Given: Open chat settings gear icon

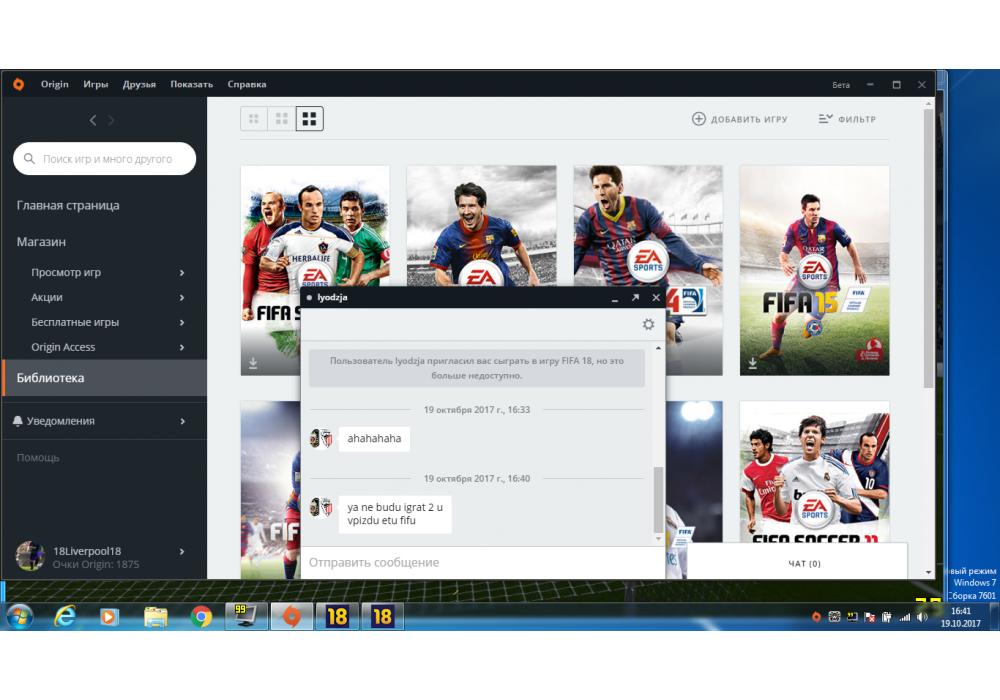Looking at the screenshot, I should coord(648,324).
